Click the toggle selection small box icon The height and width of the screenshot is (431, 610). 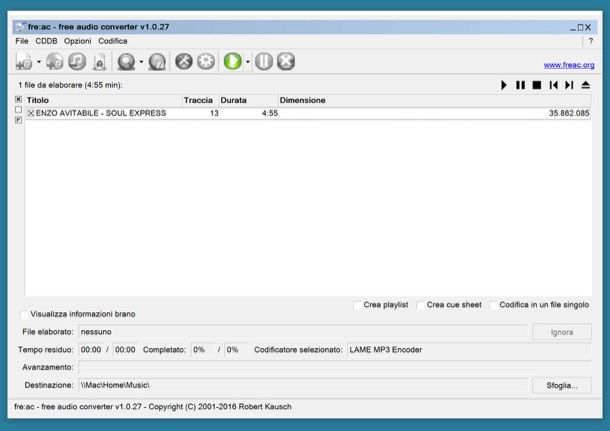(18, 120)
